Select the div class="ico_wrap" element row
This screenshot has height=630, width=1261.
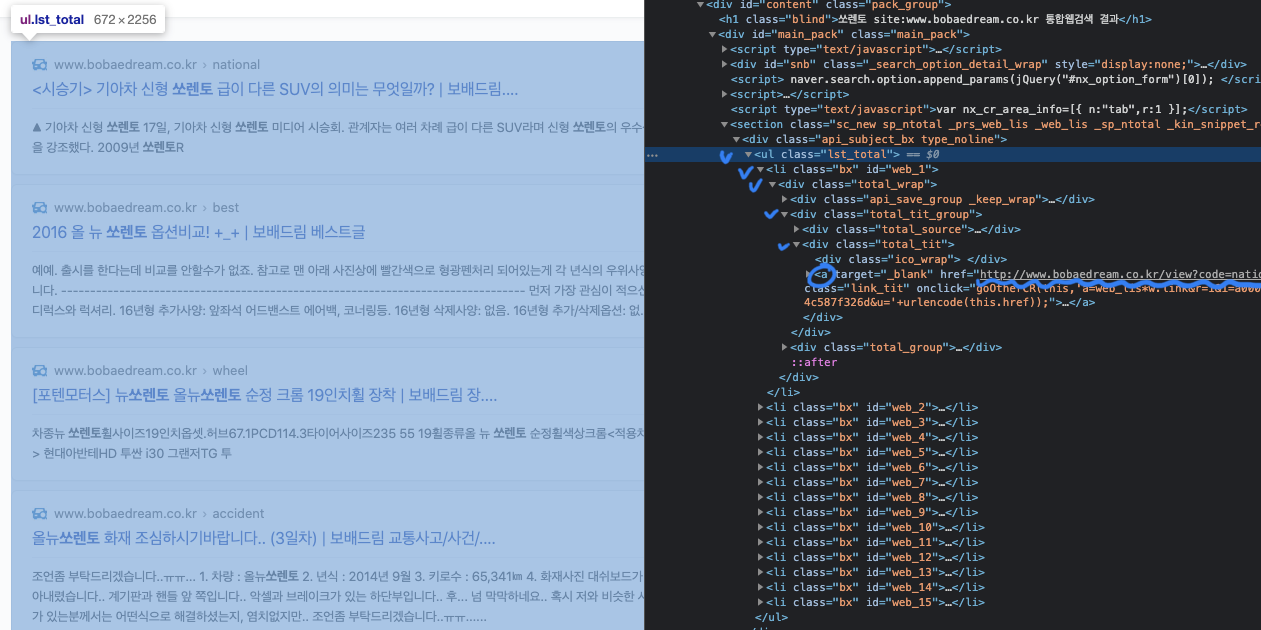[x=911, y=259]
